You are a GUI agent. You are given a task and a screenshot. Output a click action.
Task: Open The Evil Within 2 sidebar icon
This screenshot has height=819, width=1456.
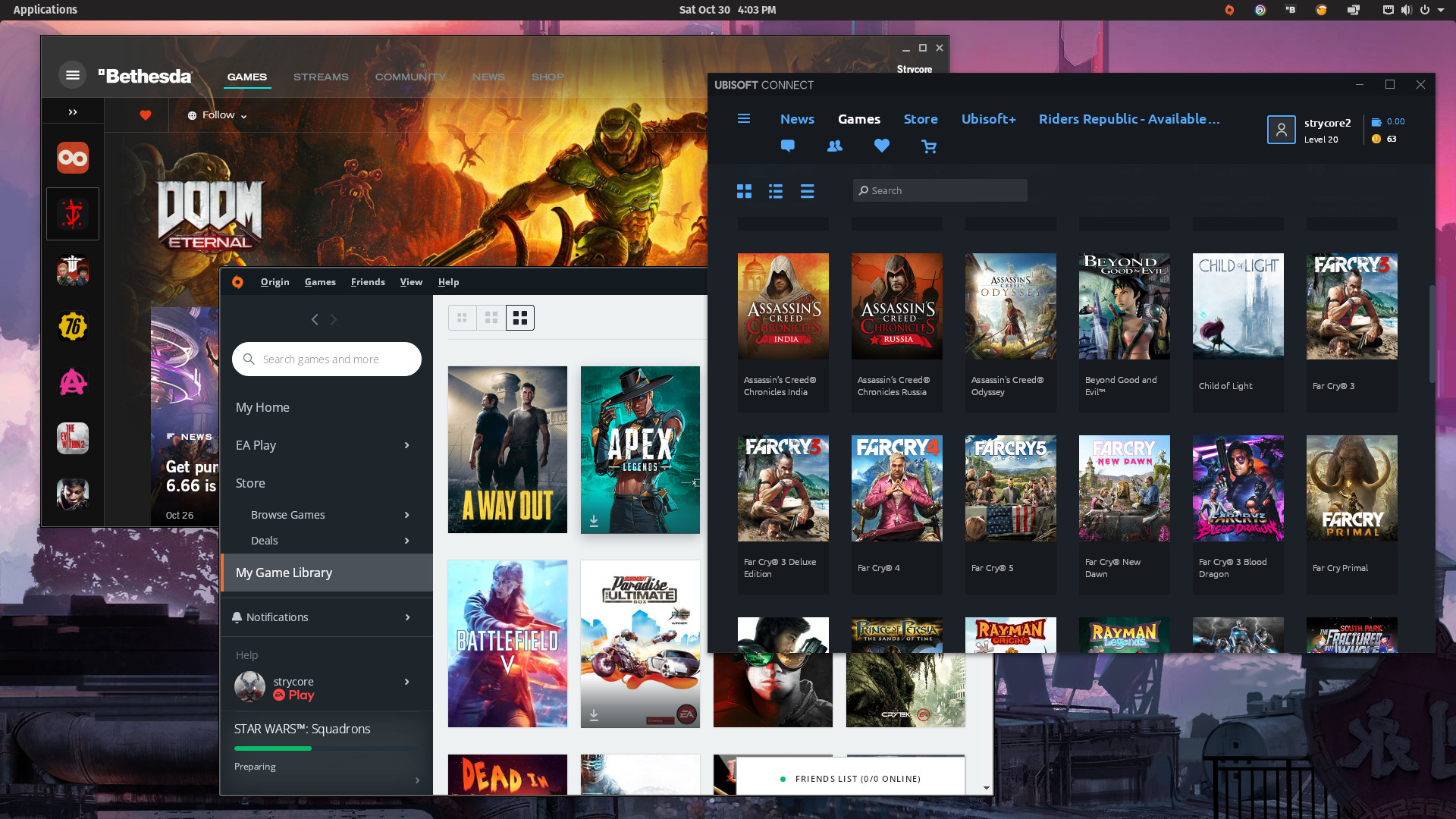(72, 438)
